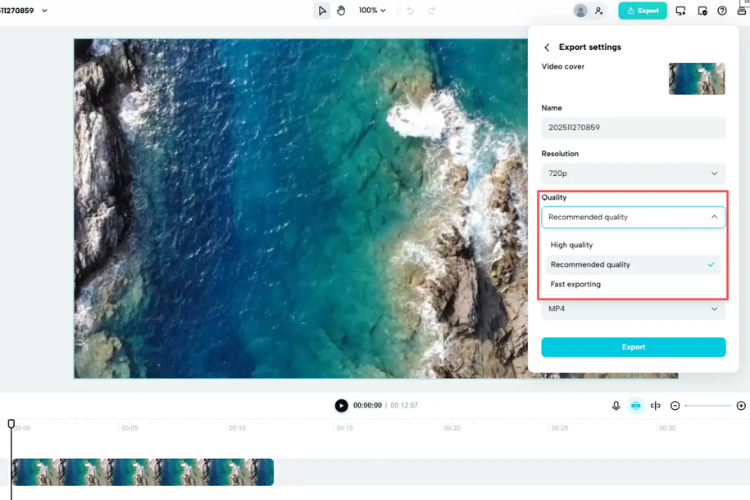Start voiceover with microphone icon
Screen dimensions: 750x500
pyautogui.click(x=616, y=406)
